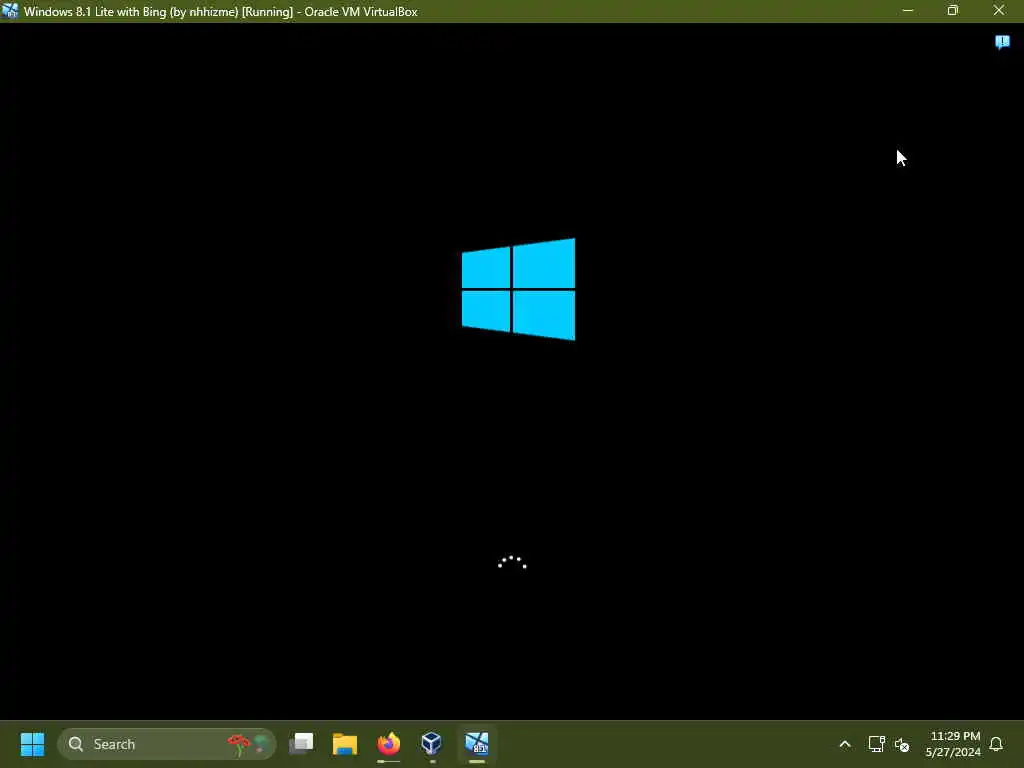This screenshot has height=768, width=1024.
Task: Click the taskbar Search box
Action: point(167,744)
